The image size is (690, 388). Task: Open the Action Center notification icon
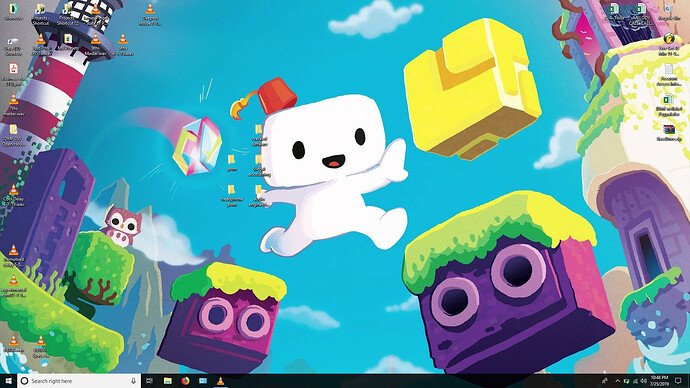coord(678,381)
